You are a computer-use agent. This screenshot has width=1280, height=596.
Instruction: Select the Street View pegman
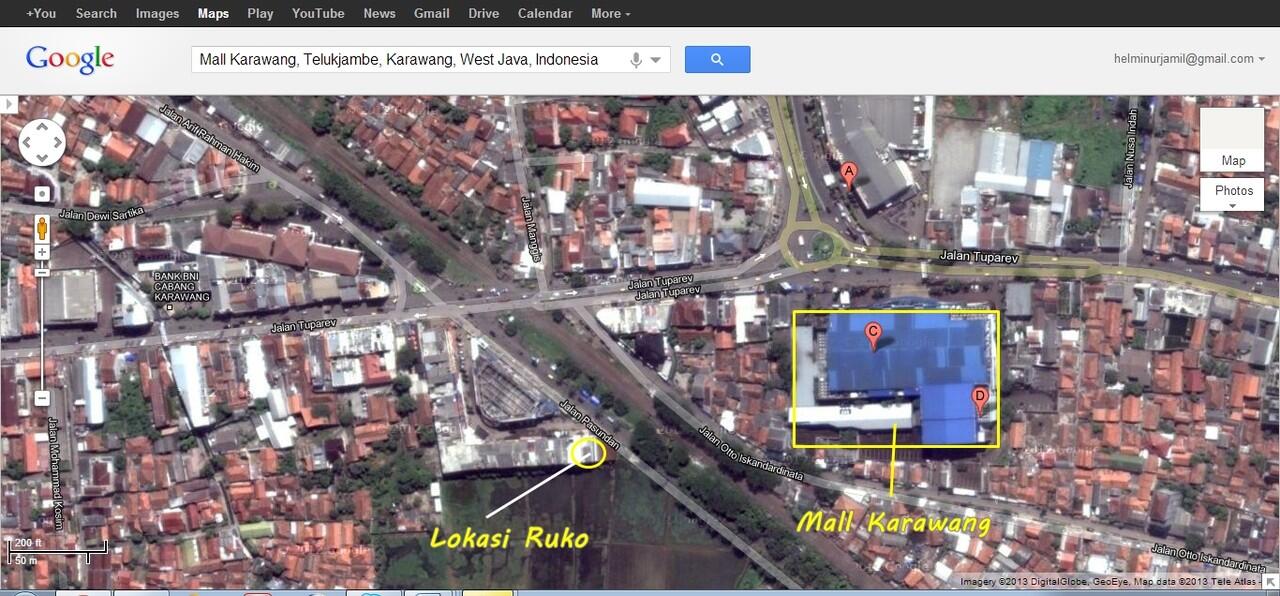[42, 227]
